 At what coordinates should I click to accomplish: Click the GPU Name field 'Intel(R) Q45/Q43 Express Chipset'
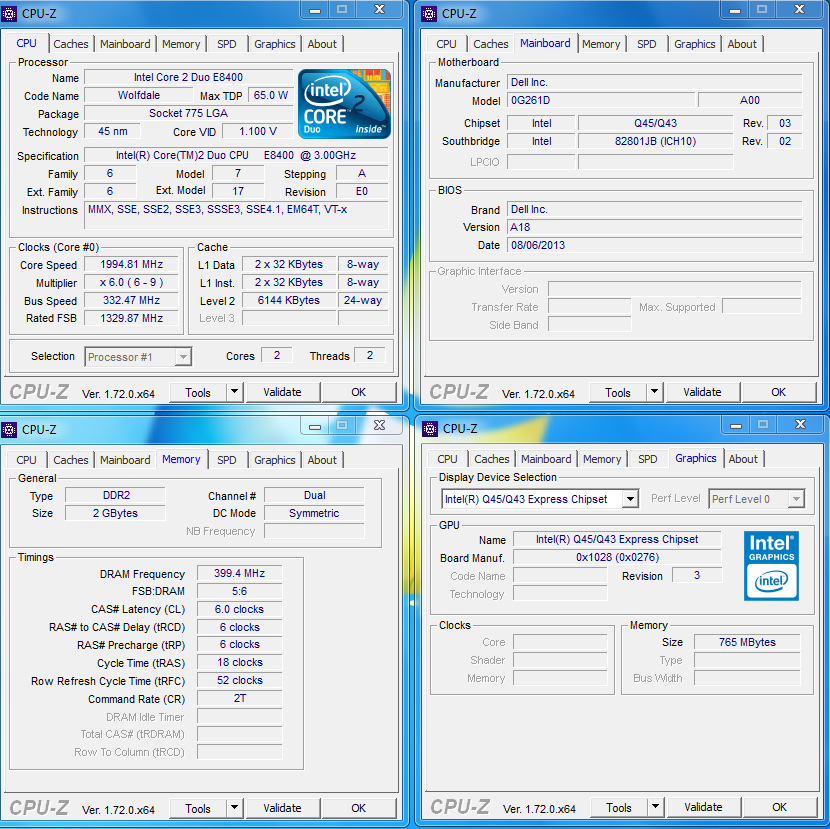point(617,539)
